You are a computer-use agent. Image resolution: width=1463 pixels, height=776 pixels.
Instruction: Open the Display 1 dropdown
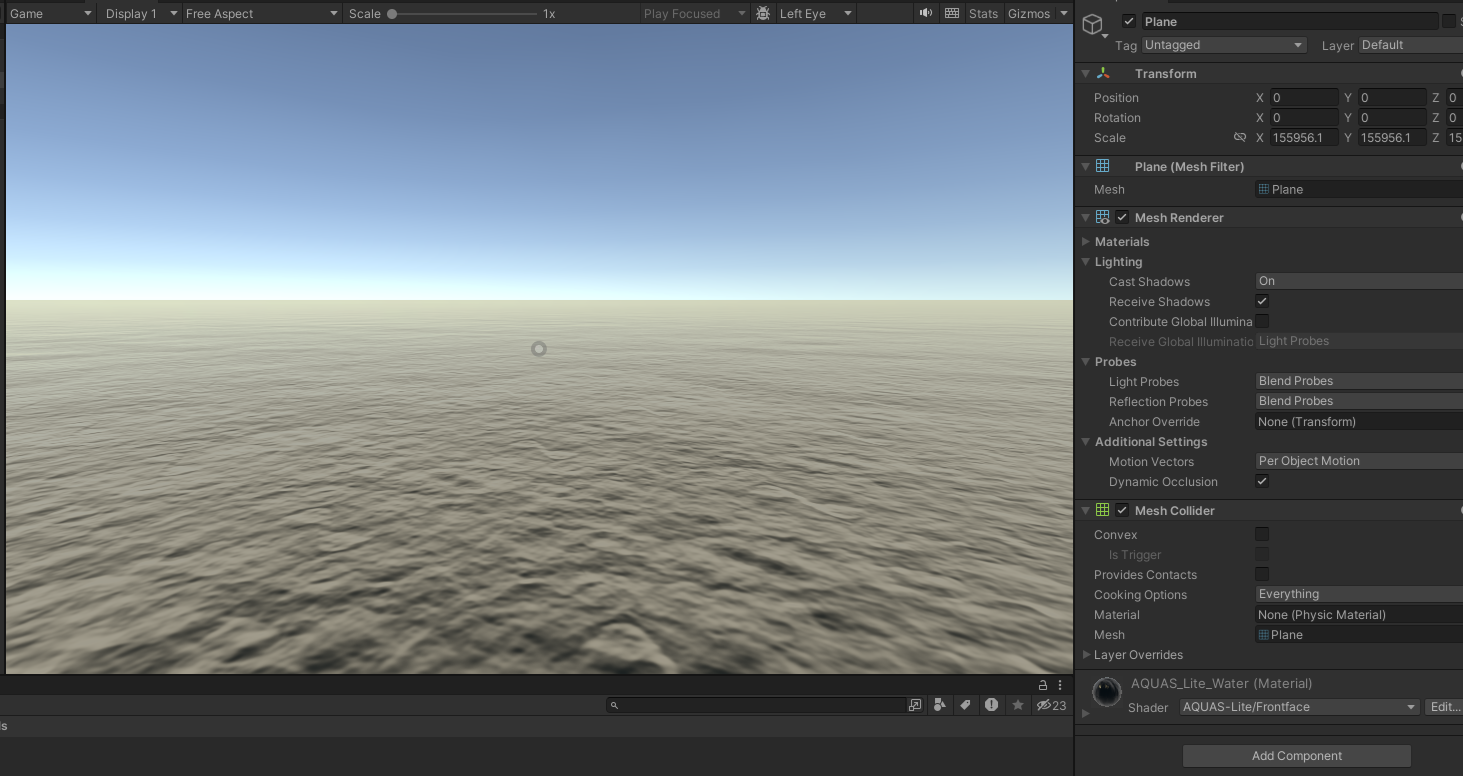(x=142, y=13)
